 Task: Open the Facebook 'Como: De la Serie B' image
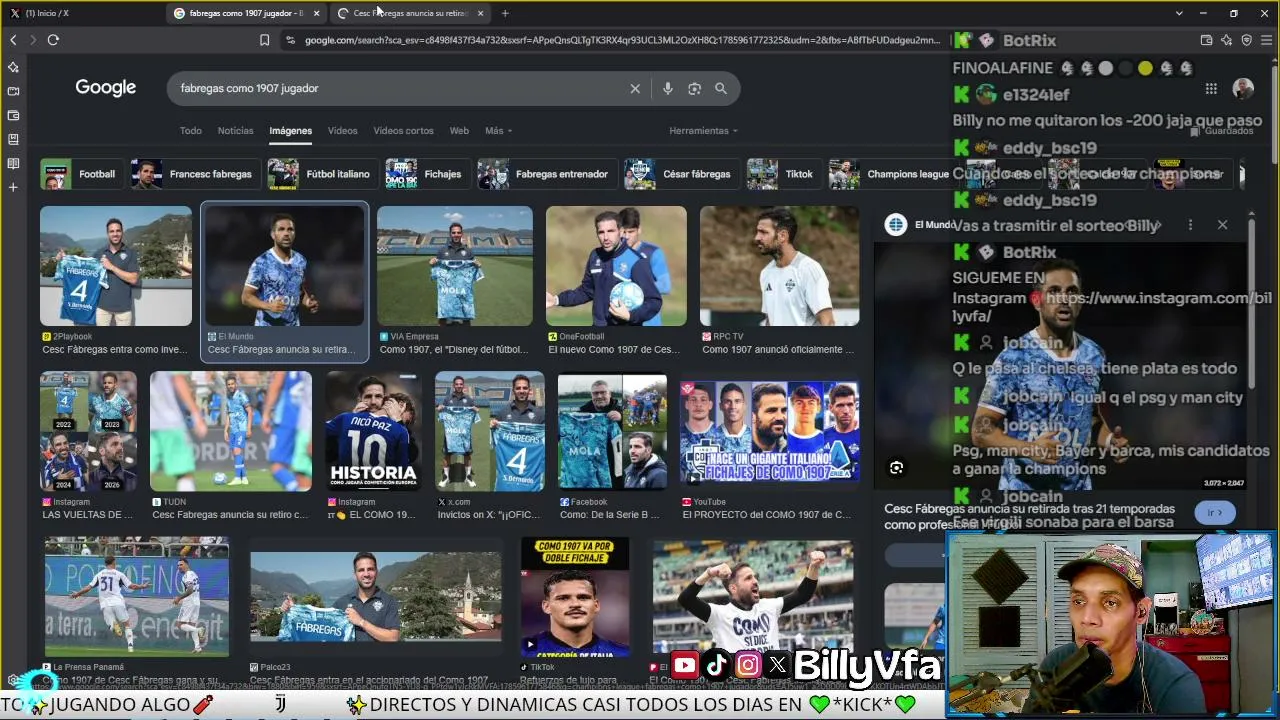(x=613, y=431)
